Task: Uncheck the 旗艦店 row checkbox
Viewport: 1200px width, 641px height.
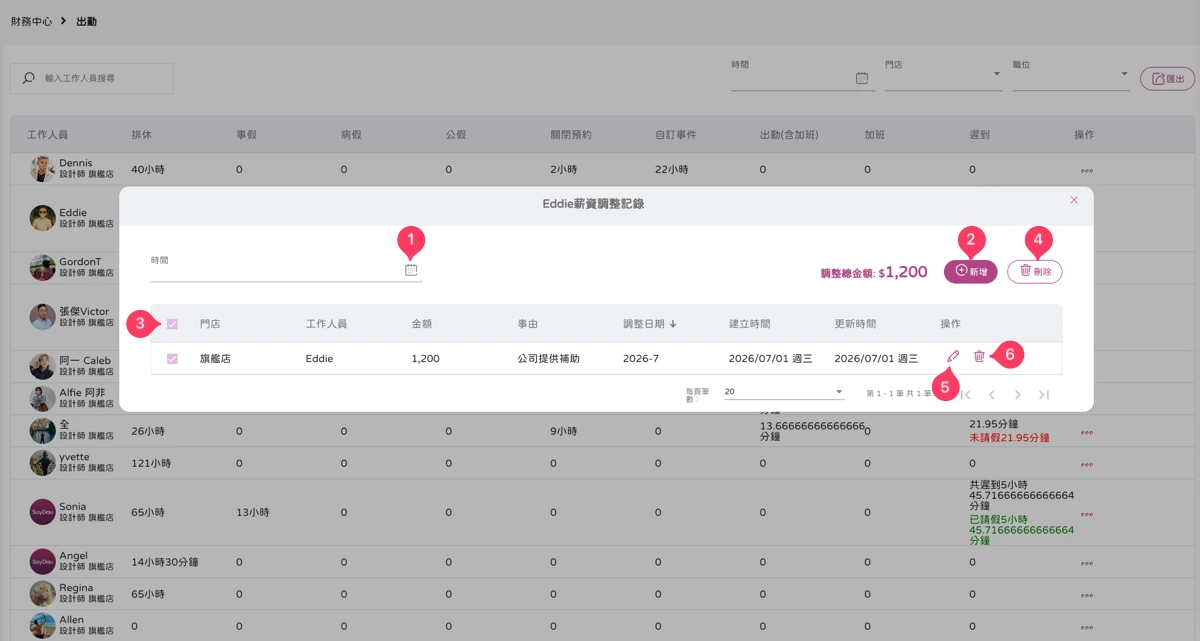Action: pyautogui.click(x=173, y=358)
